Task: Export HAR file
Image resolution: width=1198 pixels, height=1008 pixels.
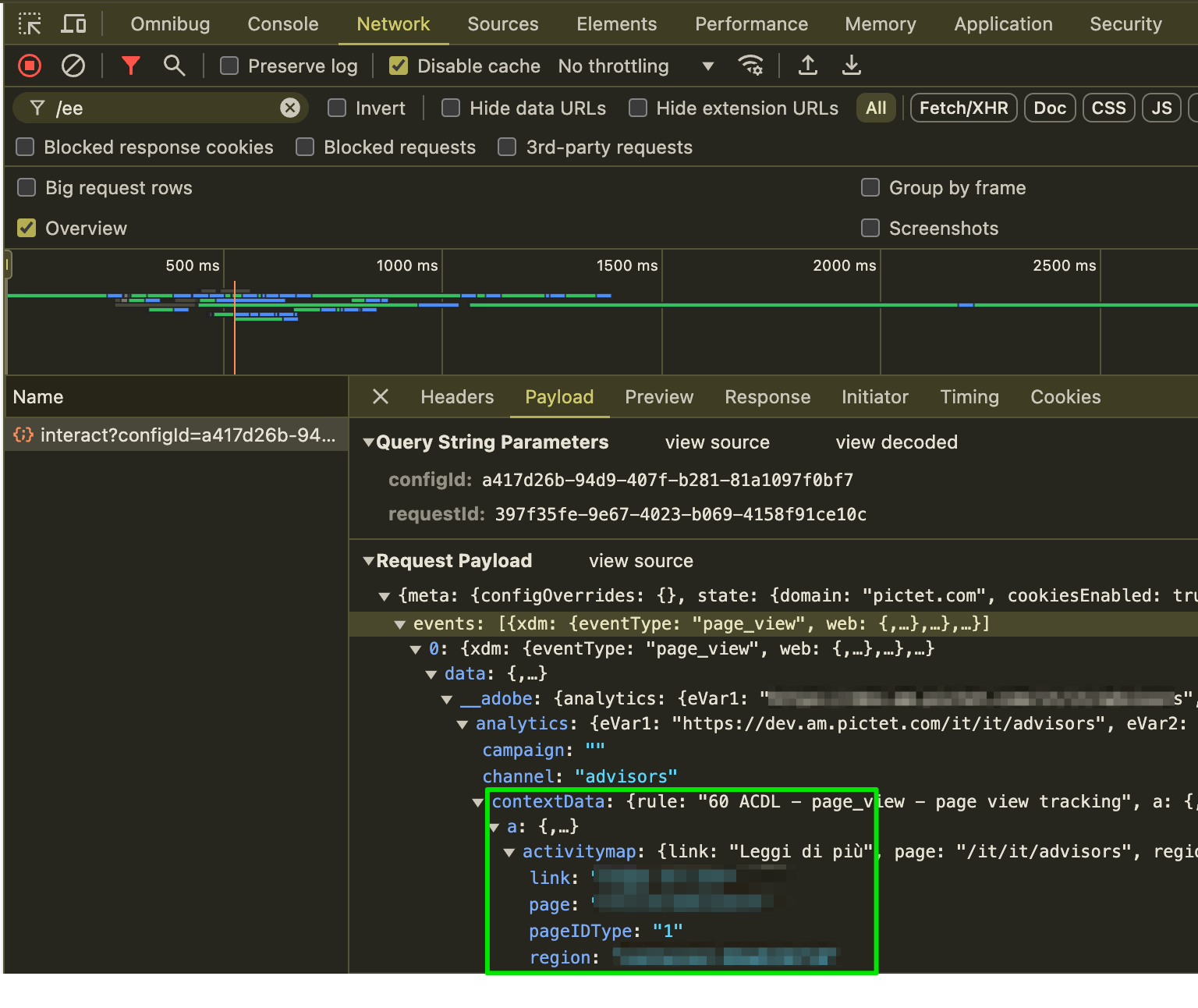Action: 851,66
